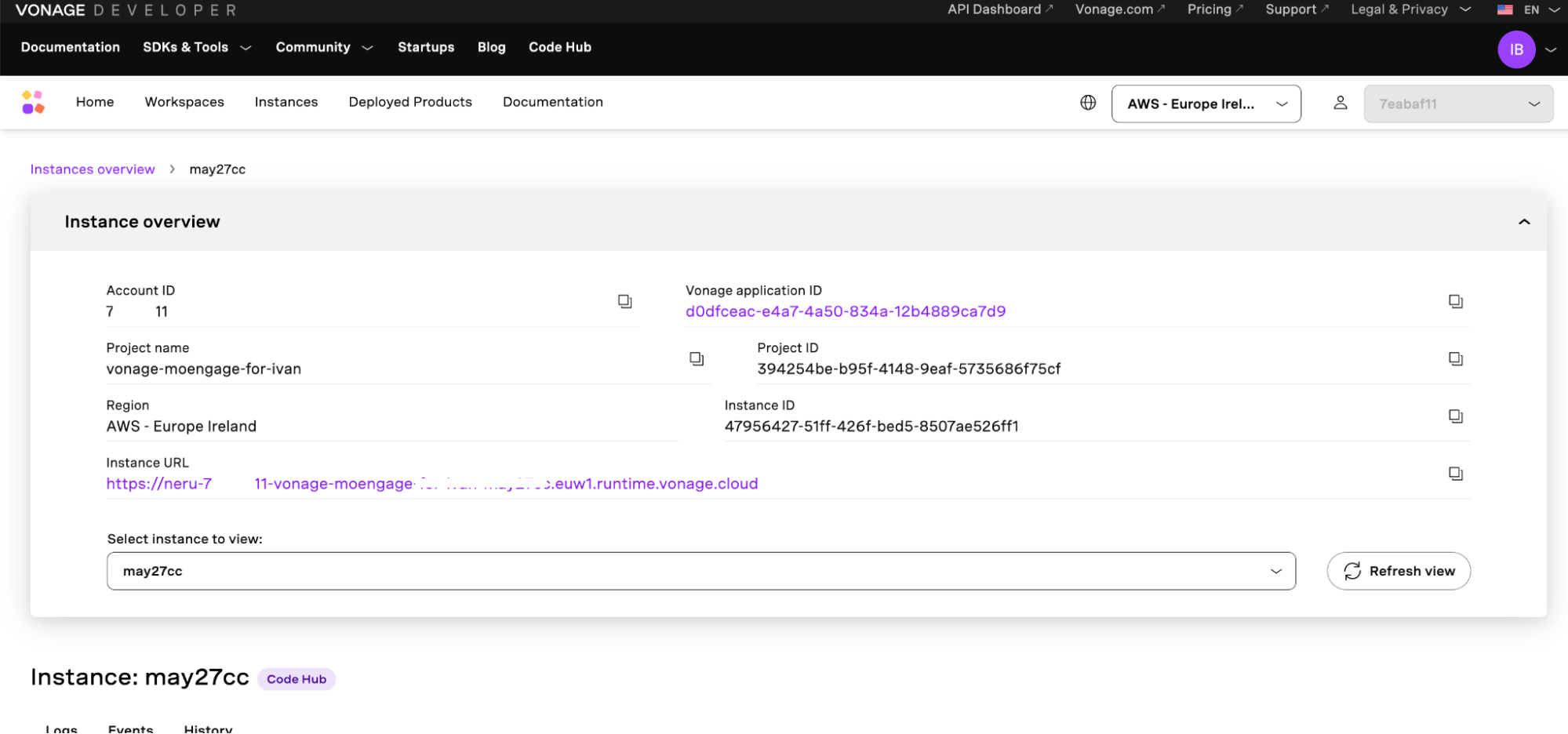Copy the Vonage application ID
Viewport: 1568px width, 734px height.
coord(1456,301)
